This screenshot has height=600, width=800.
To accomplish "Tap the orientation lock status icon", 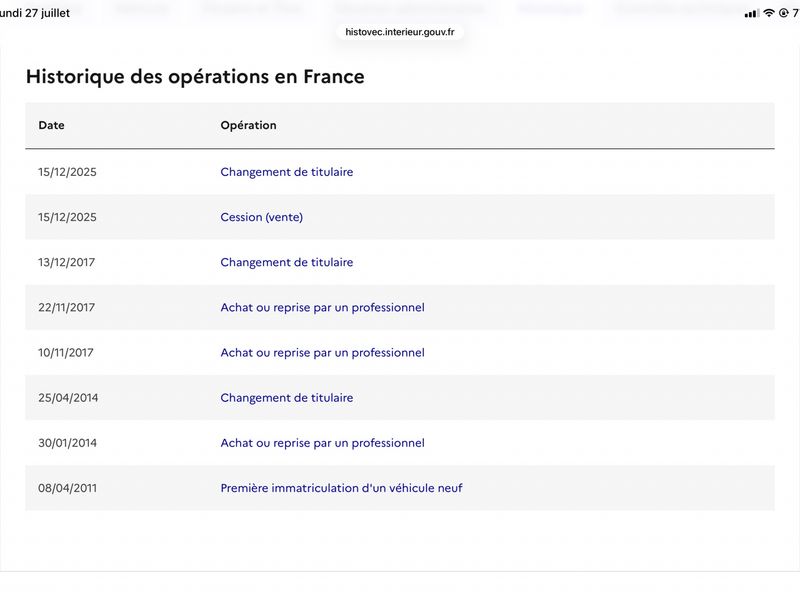I will click(x=784, y=13).
